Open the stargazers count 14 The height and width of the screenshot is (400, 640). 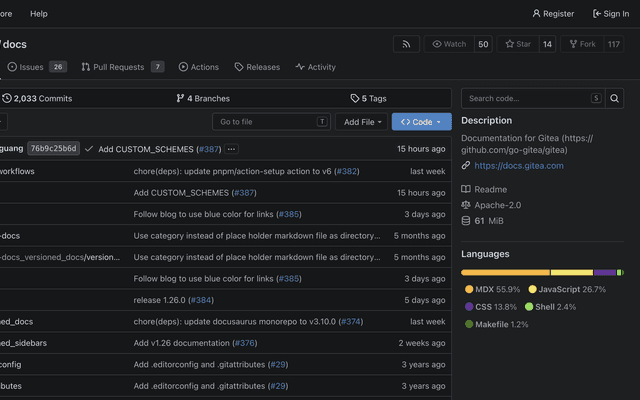(547, 44)
